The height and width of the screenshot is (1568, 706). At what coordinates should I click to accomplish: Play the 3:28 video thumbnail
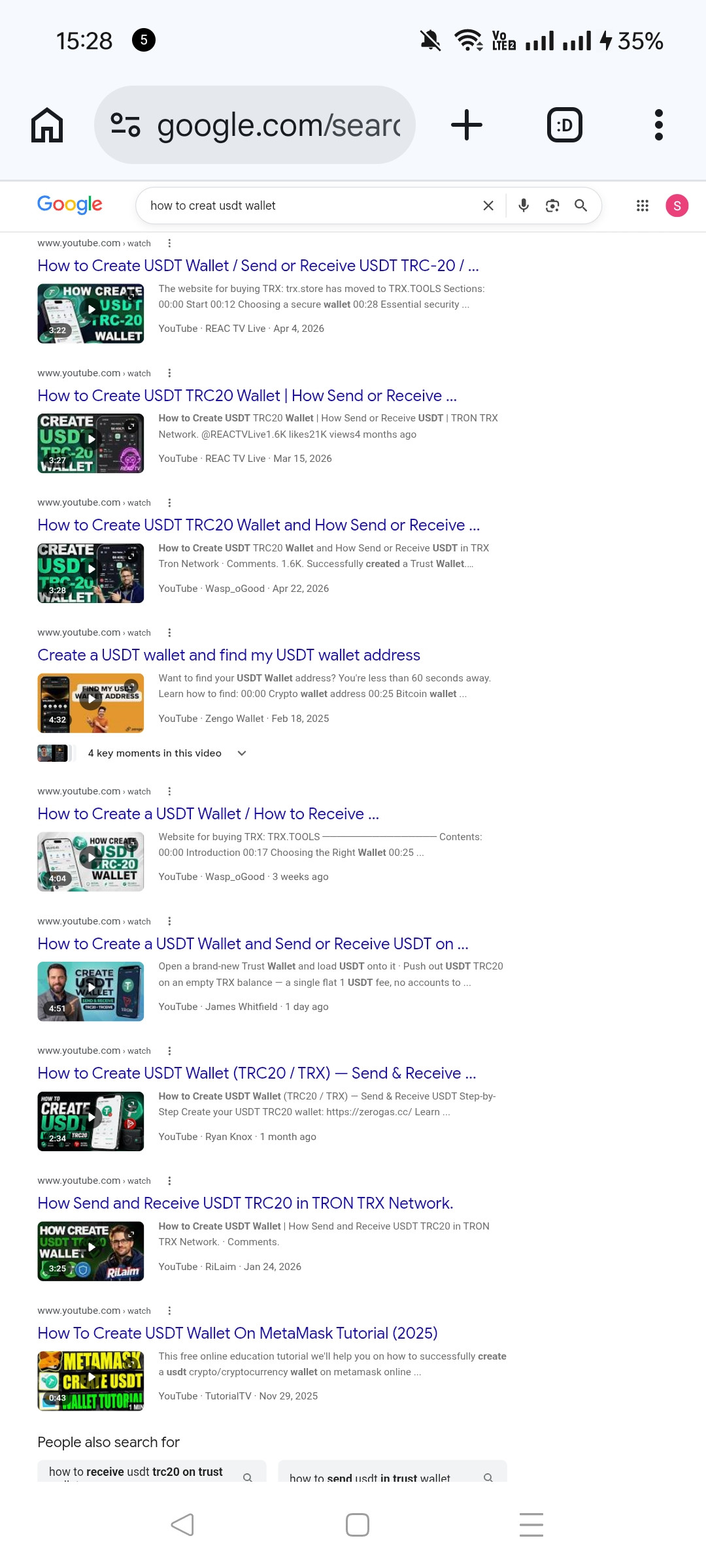click(x=91, y=573)
